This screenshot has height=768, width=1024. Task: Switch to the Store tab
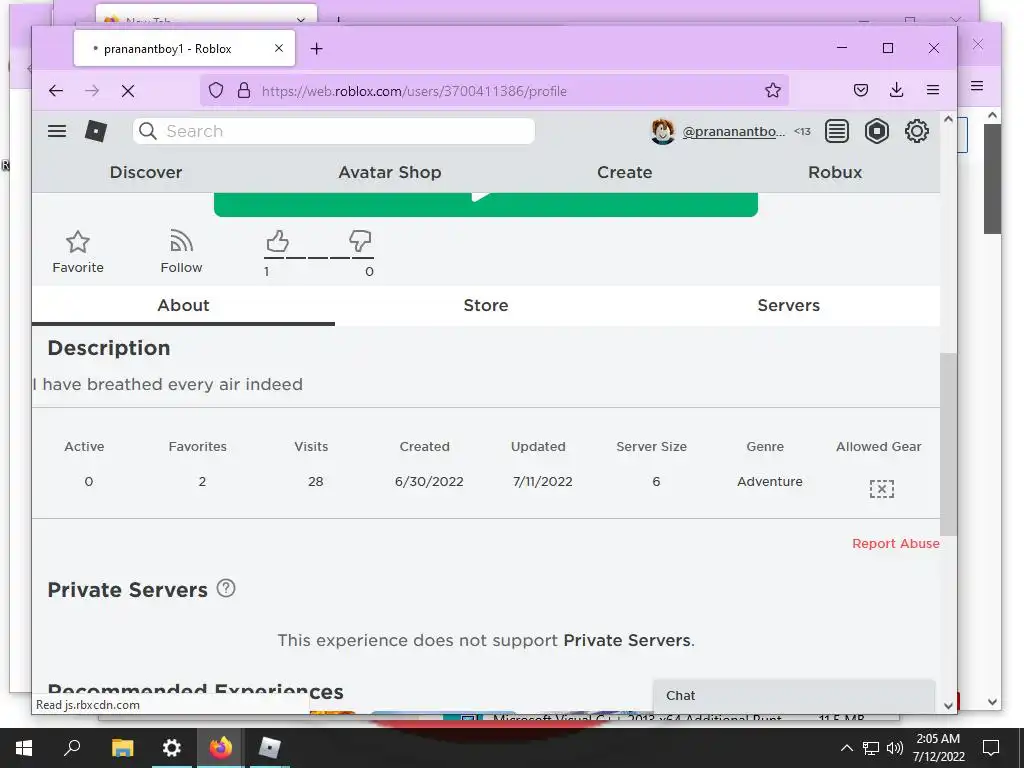click(x=486, y=305)
